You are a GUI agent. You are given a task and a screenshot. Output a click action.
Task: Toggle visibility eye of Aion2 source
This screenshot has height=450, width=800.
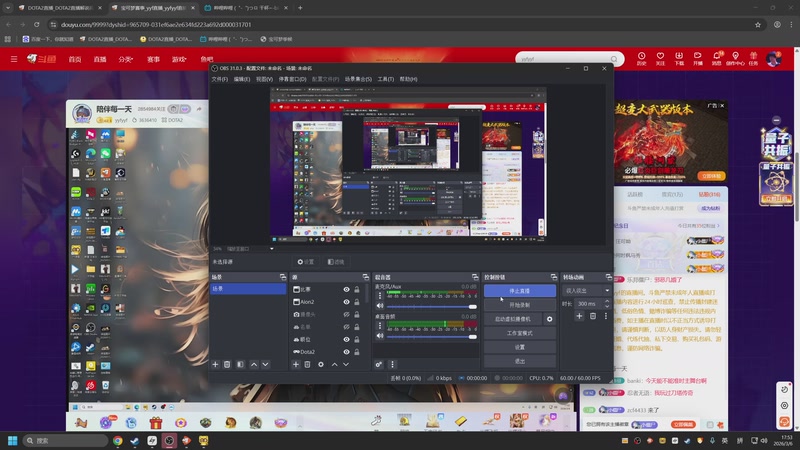click(x=346, y=302)
